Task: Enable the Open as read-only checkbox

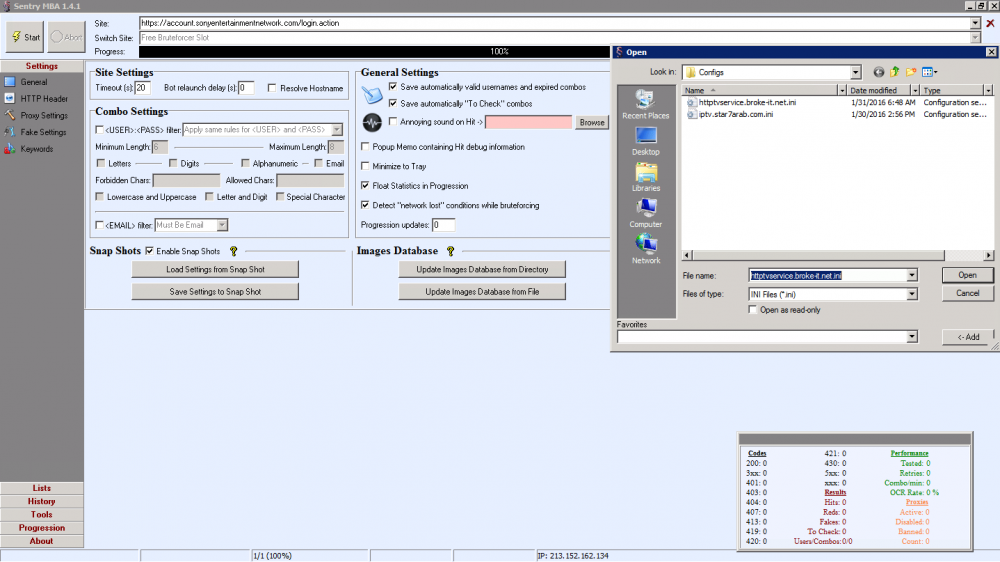Action: 754,310
